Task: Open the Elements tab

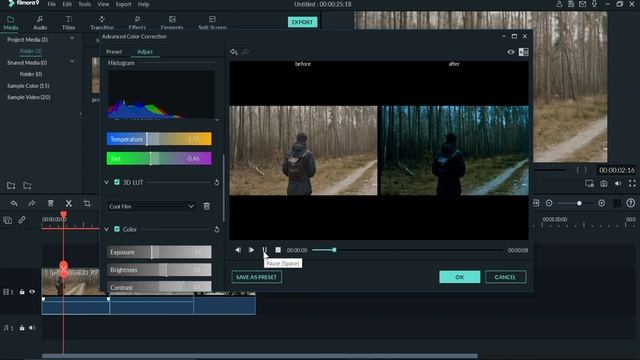Action: pyautogui.click(x=172, y=23)
